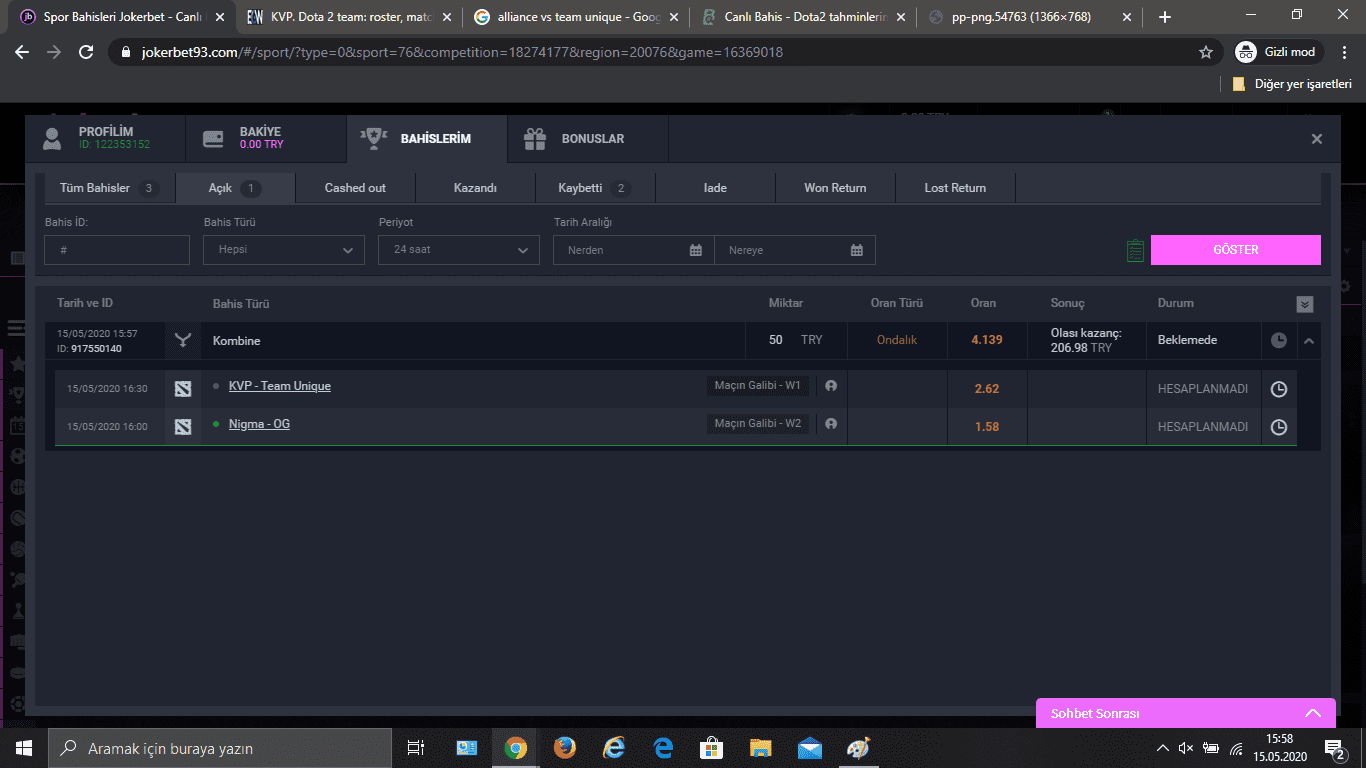The image size is (1366, 768).
Task: Show Kazandı won bets
Action: pos(475,188)
